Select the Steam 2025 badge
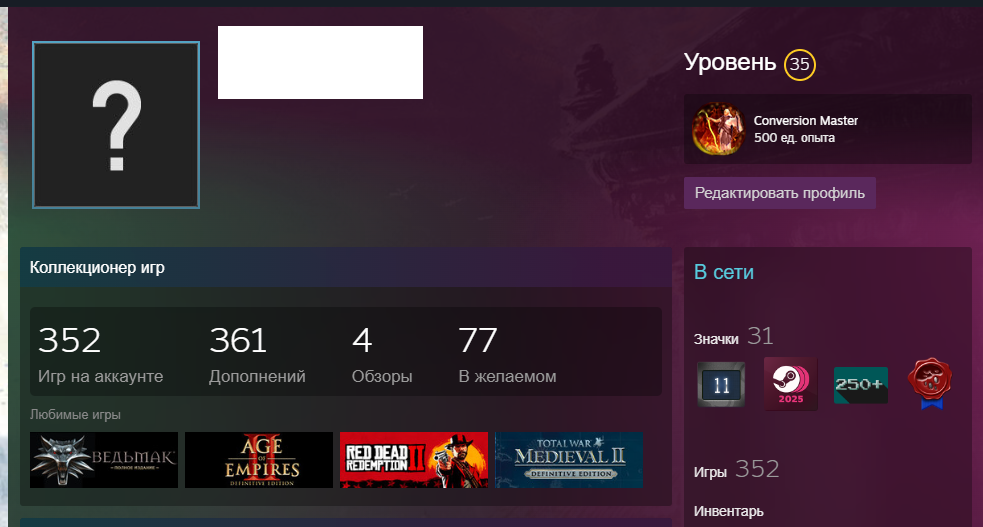Image resolution: width=983 pixels, height=527 pixels. [x=791, y=384]
